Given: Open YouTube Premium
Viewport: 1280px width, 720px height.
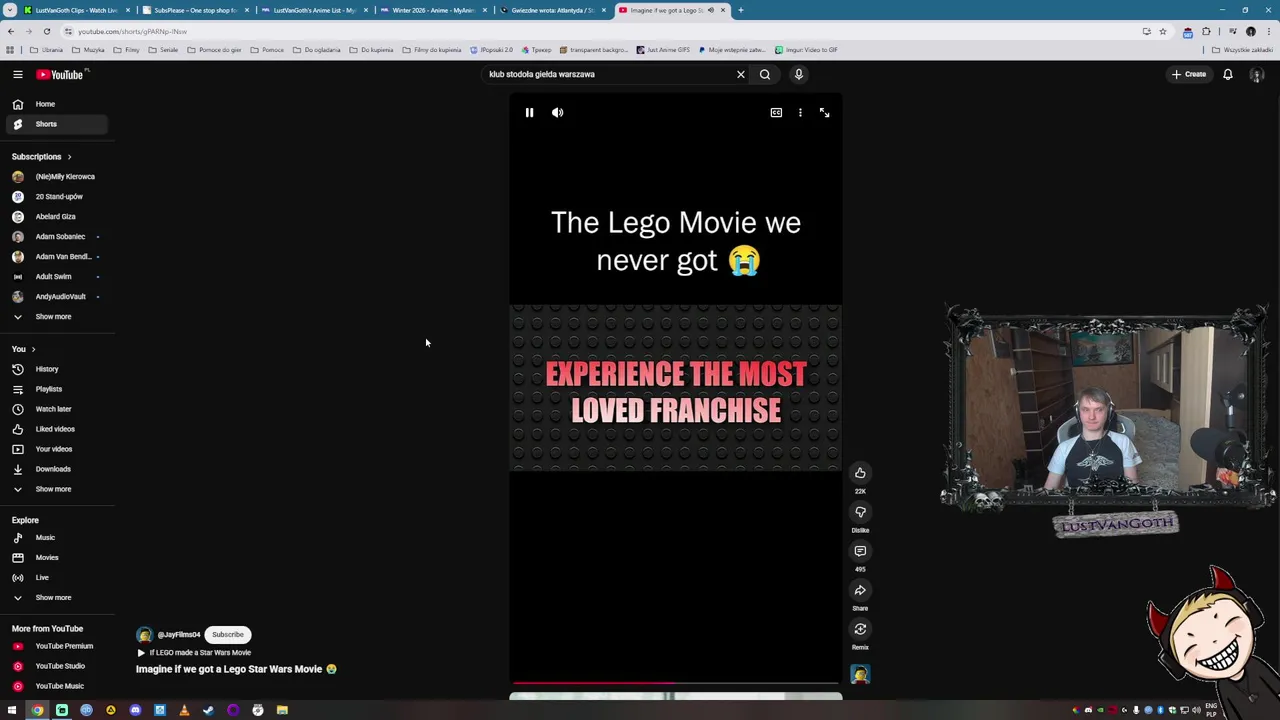Looking at the screenshot, I should (x=55, y=646).
